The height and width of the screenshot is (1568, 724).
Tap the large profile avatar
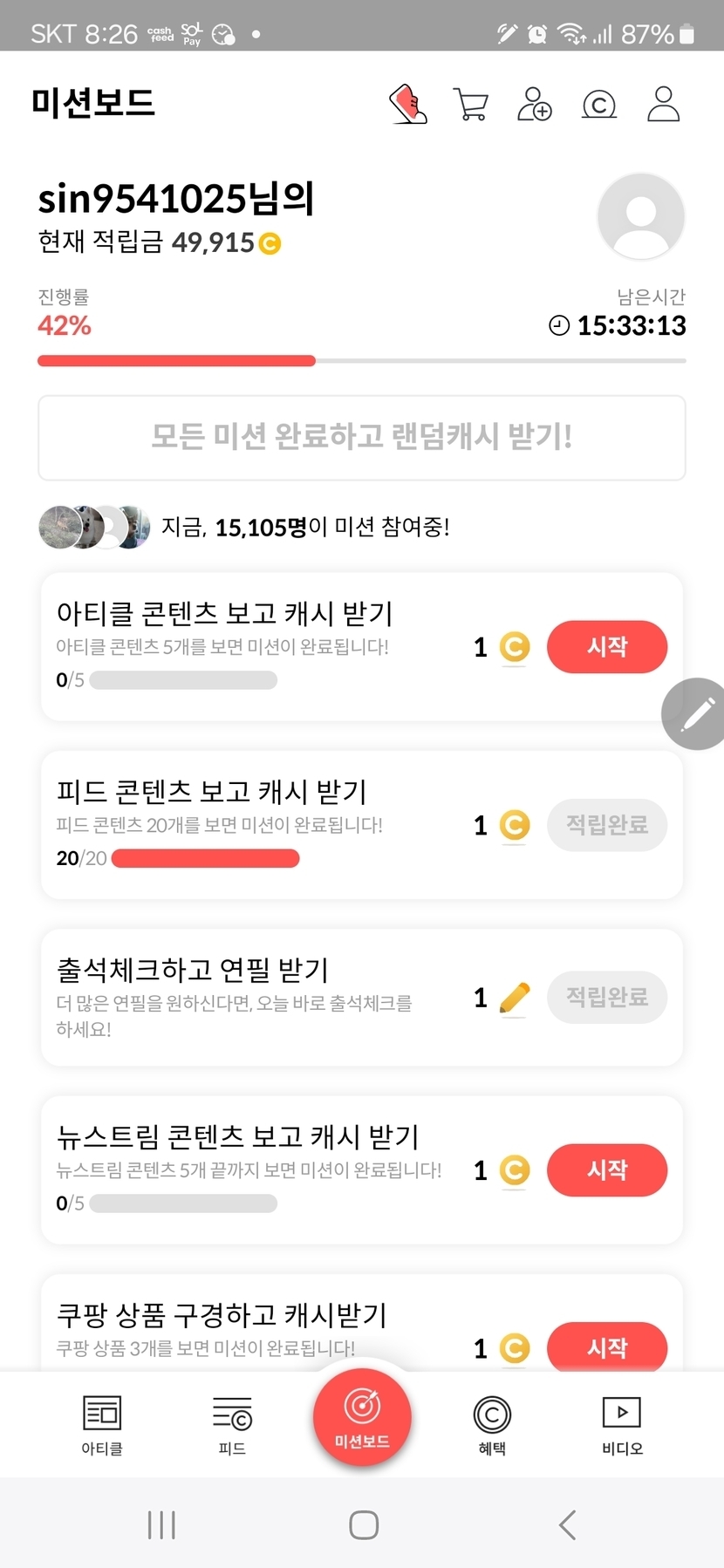point(641,216)
